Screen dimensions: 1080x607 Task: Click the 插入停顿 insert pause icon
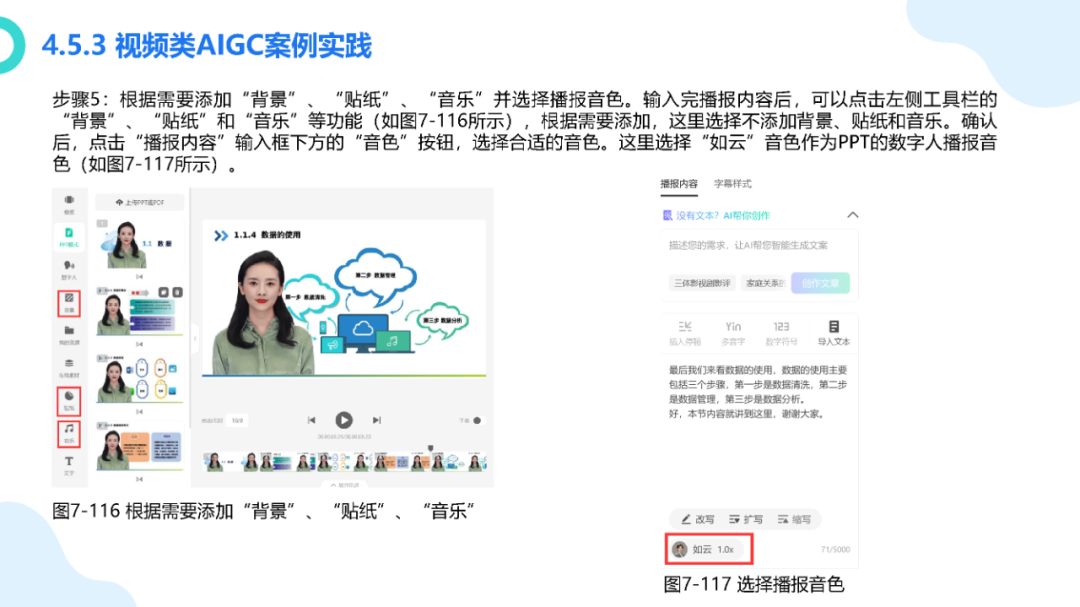(685, 333)
